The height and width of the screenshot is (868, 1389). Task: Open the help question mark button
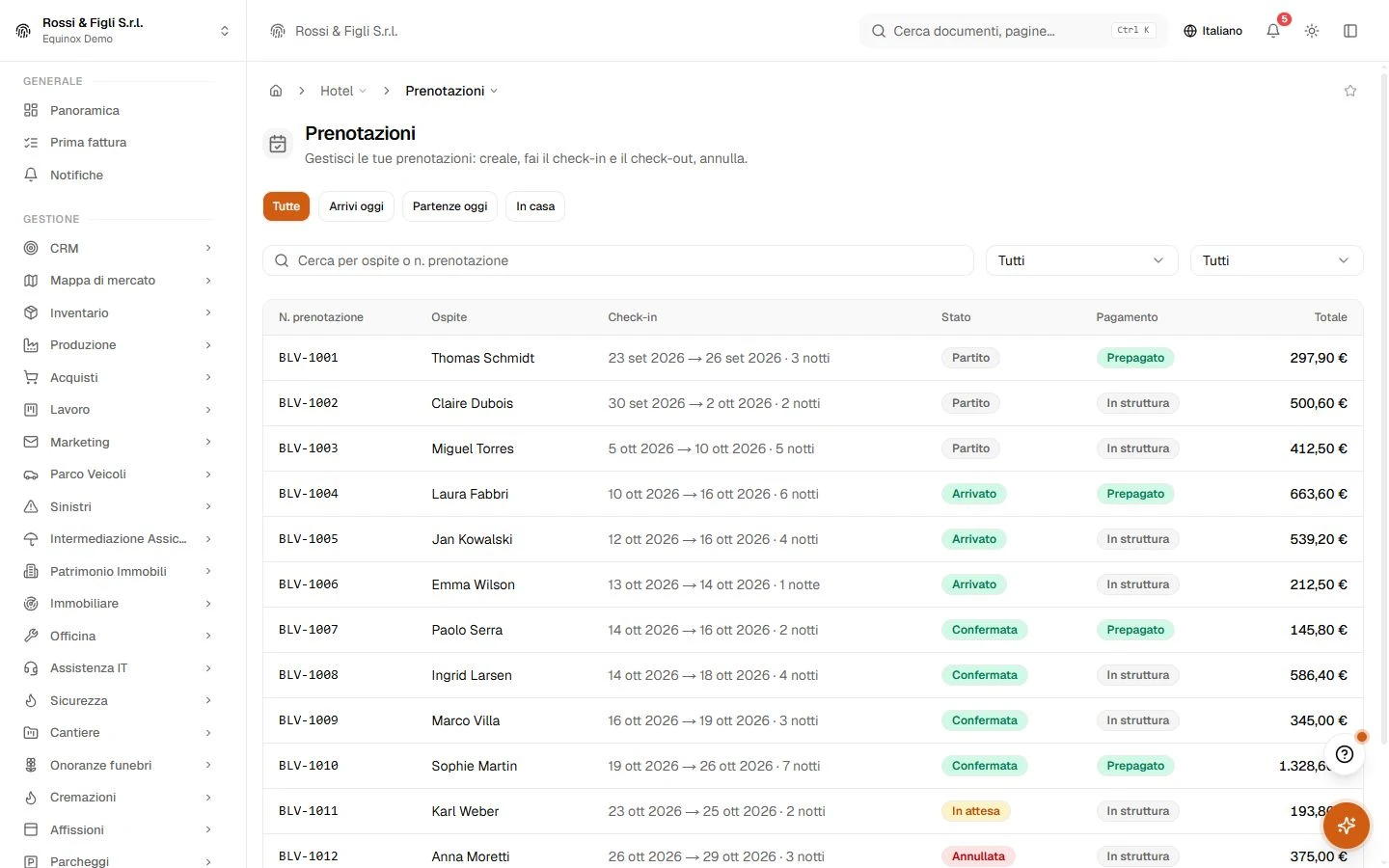[1345, 754]
